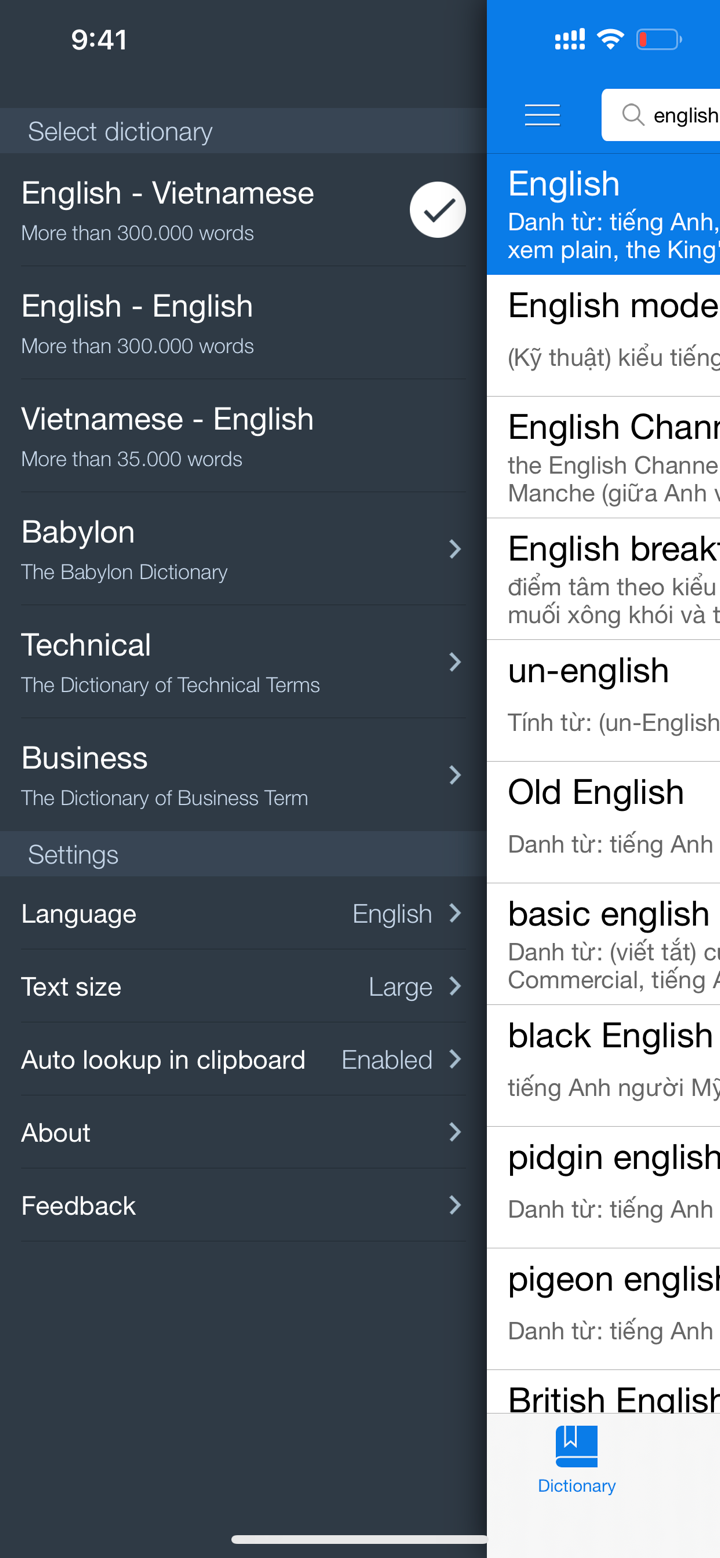
Task: Tap the search field containing english
Action: [x=685, y=114]
